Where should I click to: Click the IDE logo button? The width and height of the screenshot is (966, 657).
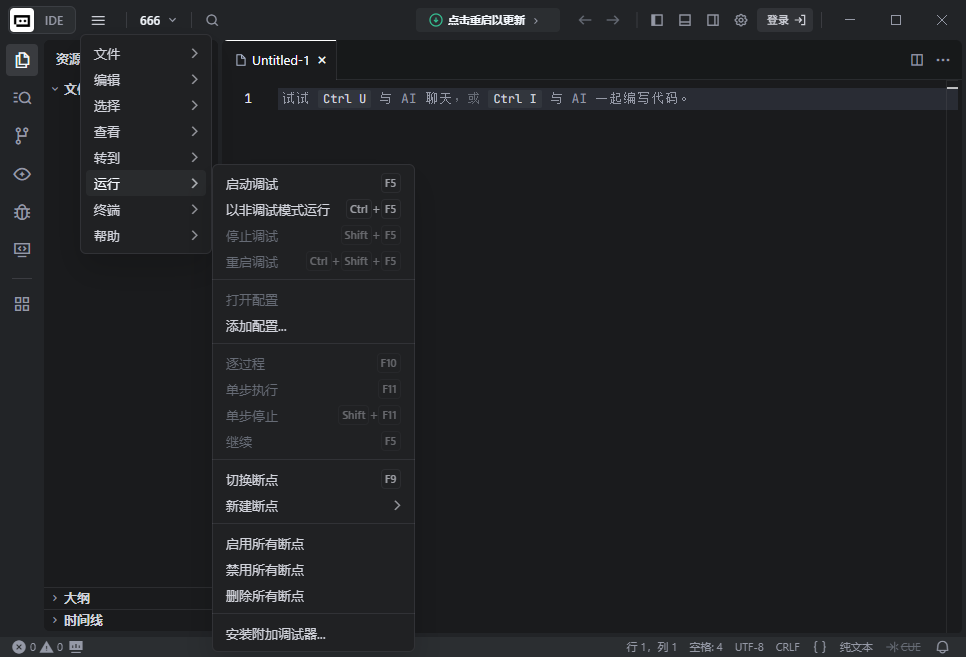pos(42,20)
